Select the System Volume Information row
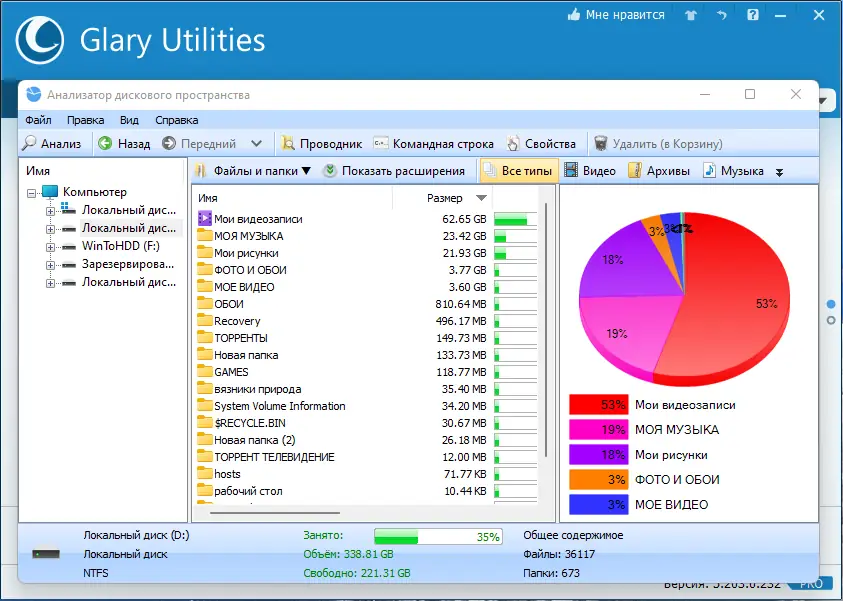 367,406
